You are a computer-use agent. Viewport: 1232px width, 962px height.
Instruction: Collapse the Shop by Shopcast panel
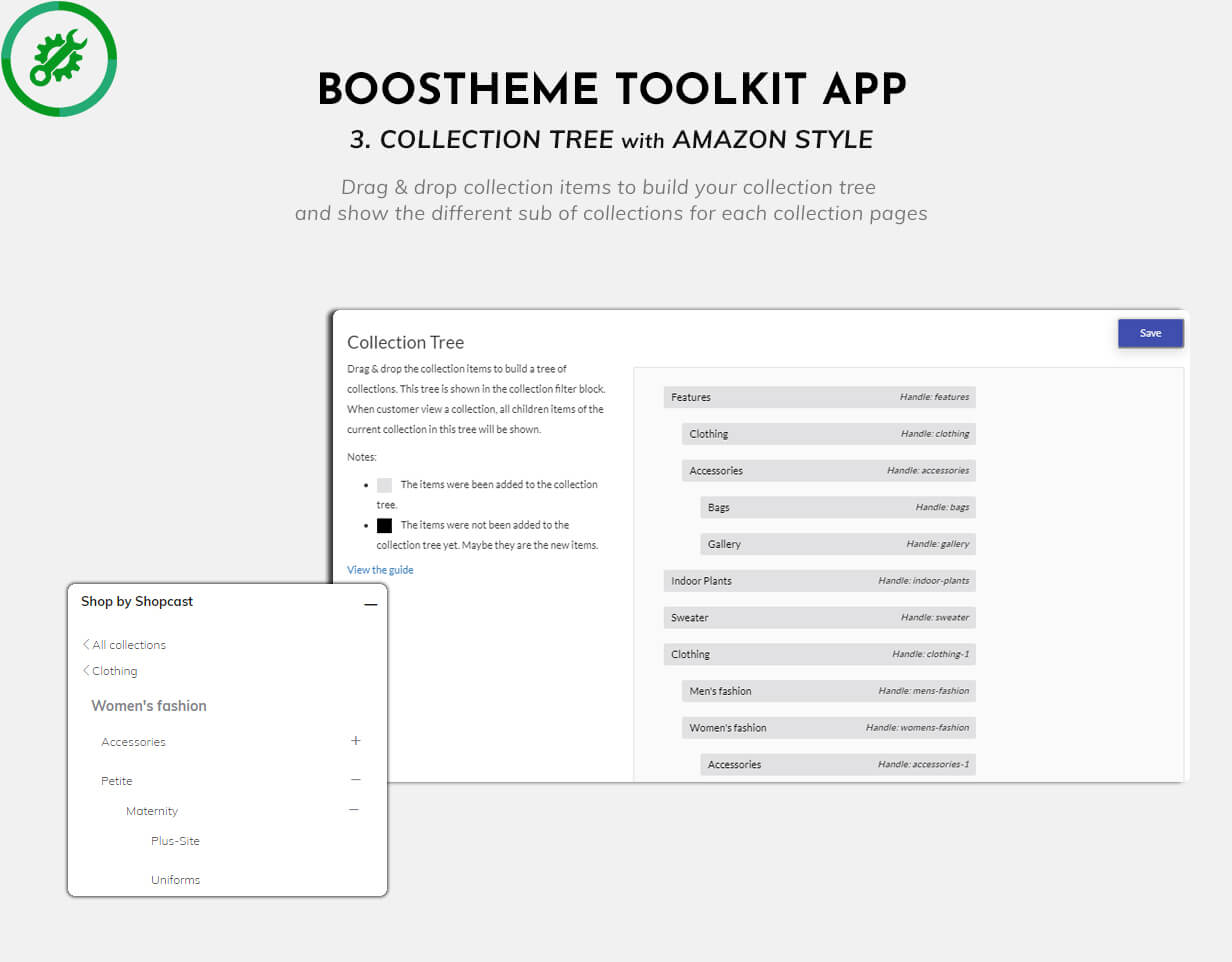point(371,604)
